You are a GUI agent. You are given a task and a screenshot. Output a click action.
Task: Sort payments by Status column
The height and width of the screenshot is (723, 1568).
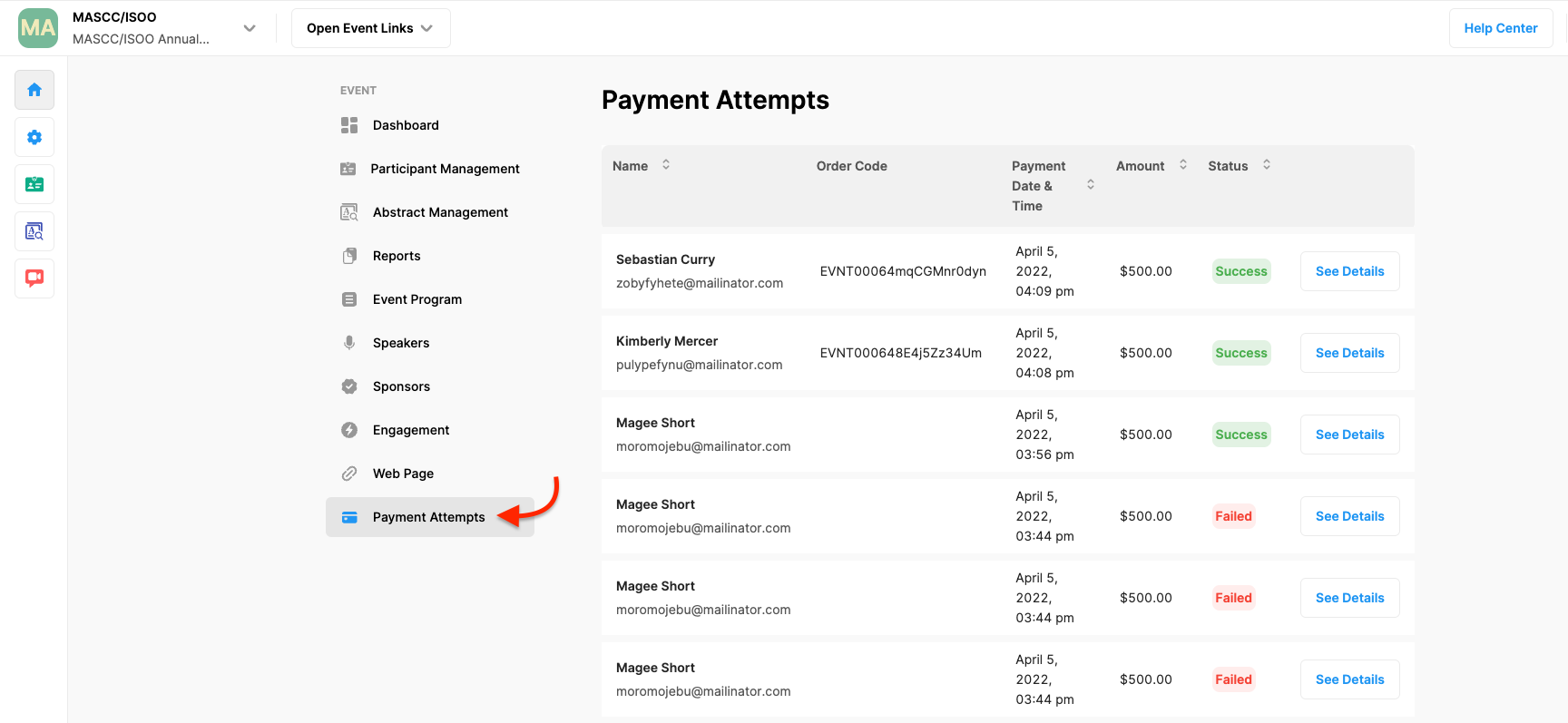[1267, 165]
